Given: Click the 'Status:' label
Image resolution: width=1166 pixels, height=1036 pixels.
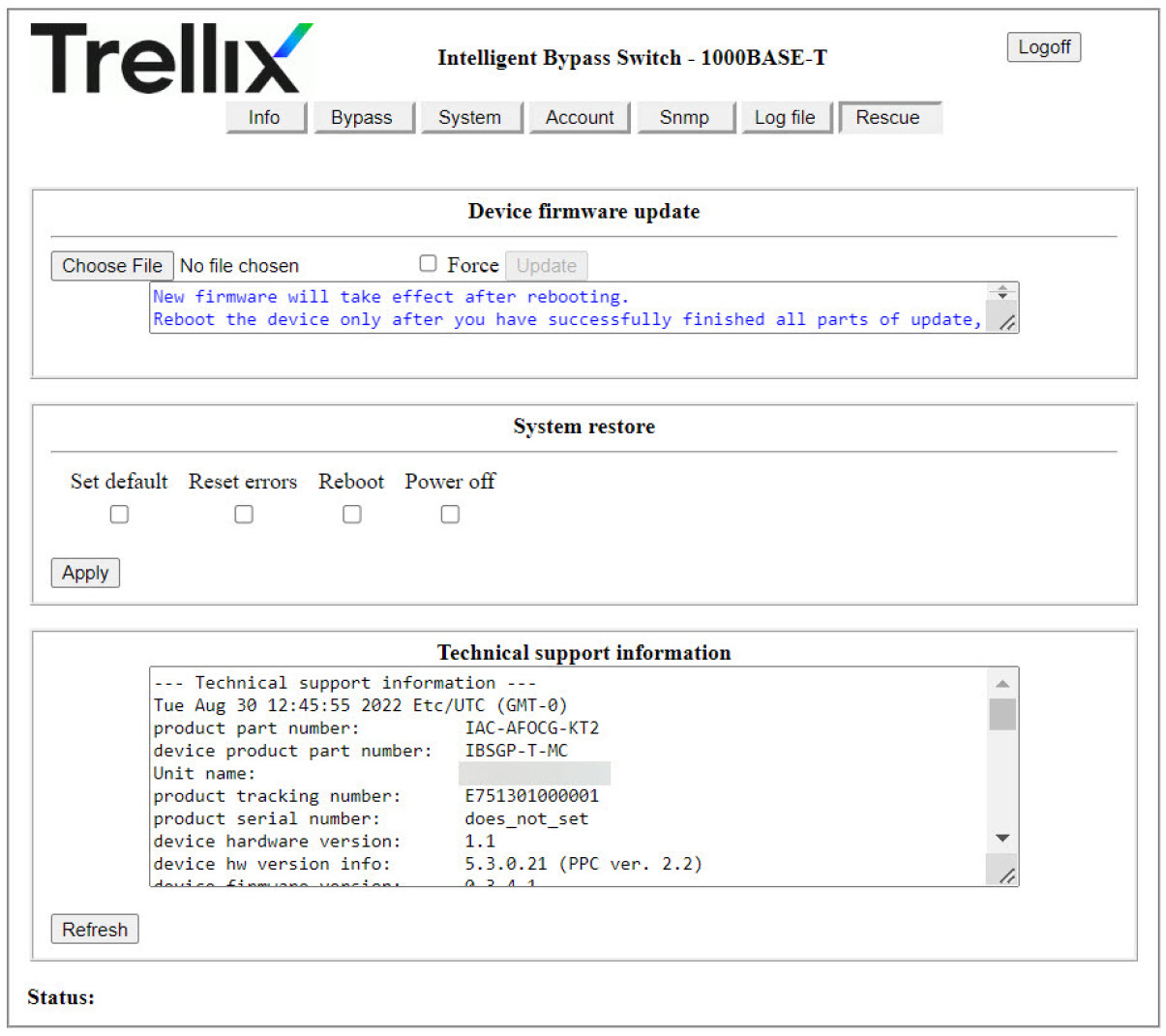Looking at the screenshot, I should click(x=61, y=997).
